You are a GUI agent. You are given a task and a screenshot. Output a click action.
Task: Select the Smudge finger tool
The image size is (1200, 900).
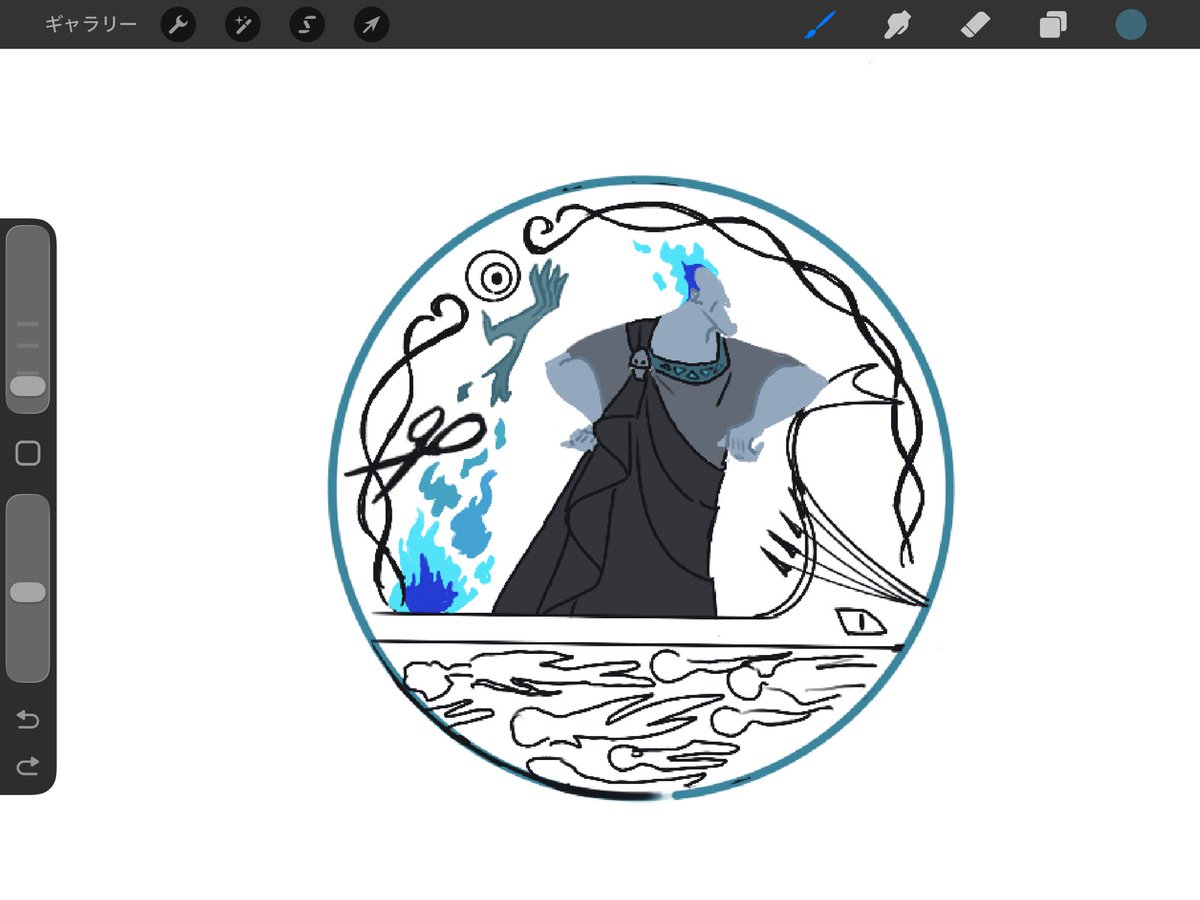pyautogui.click(x=897, y=25)
